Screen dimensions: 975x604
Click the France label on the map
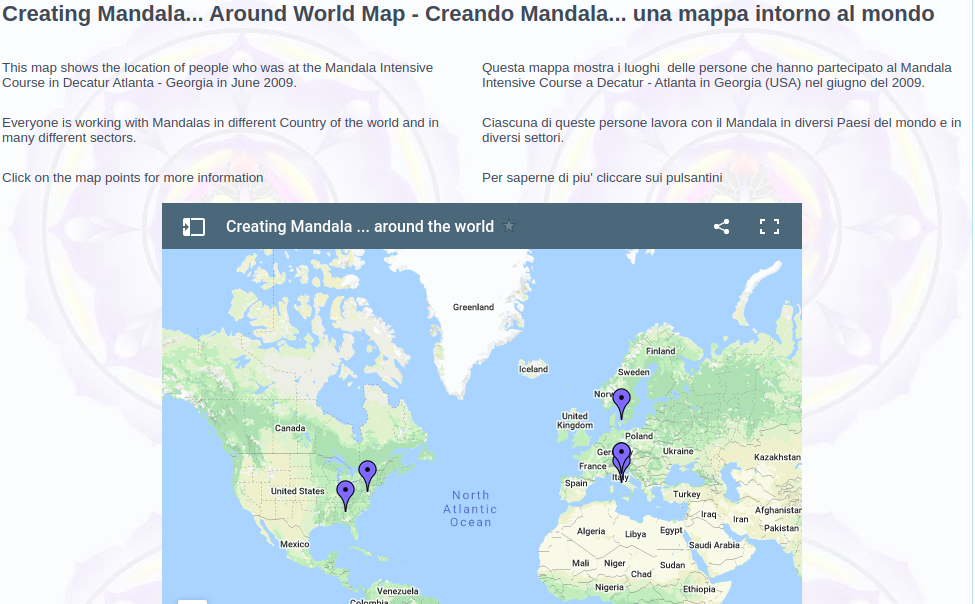tap(593, 466)
